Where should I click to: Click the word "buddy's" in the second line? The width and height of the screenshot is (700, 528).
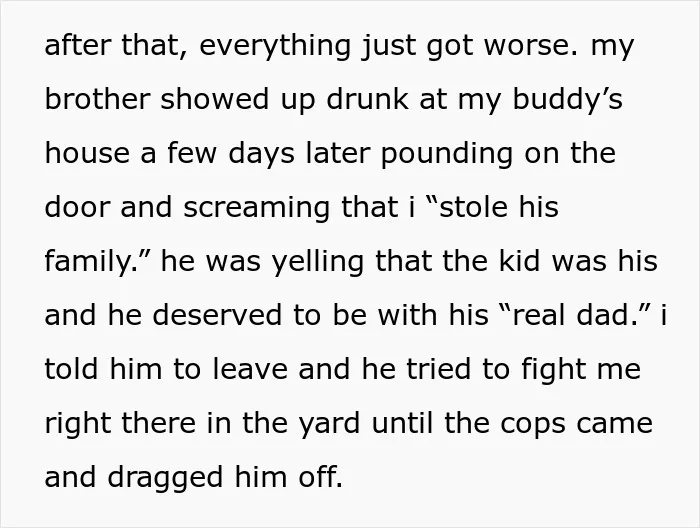click(x=567, y=101)
